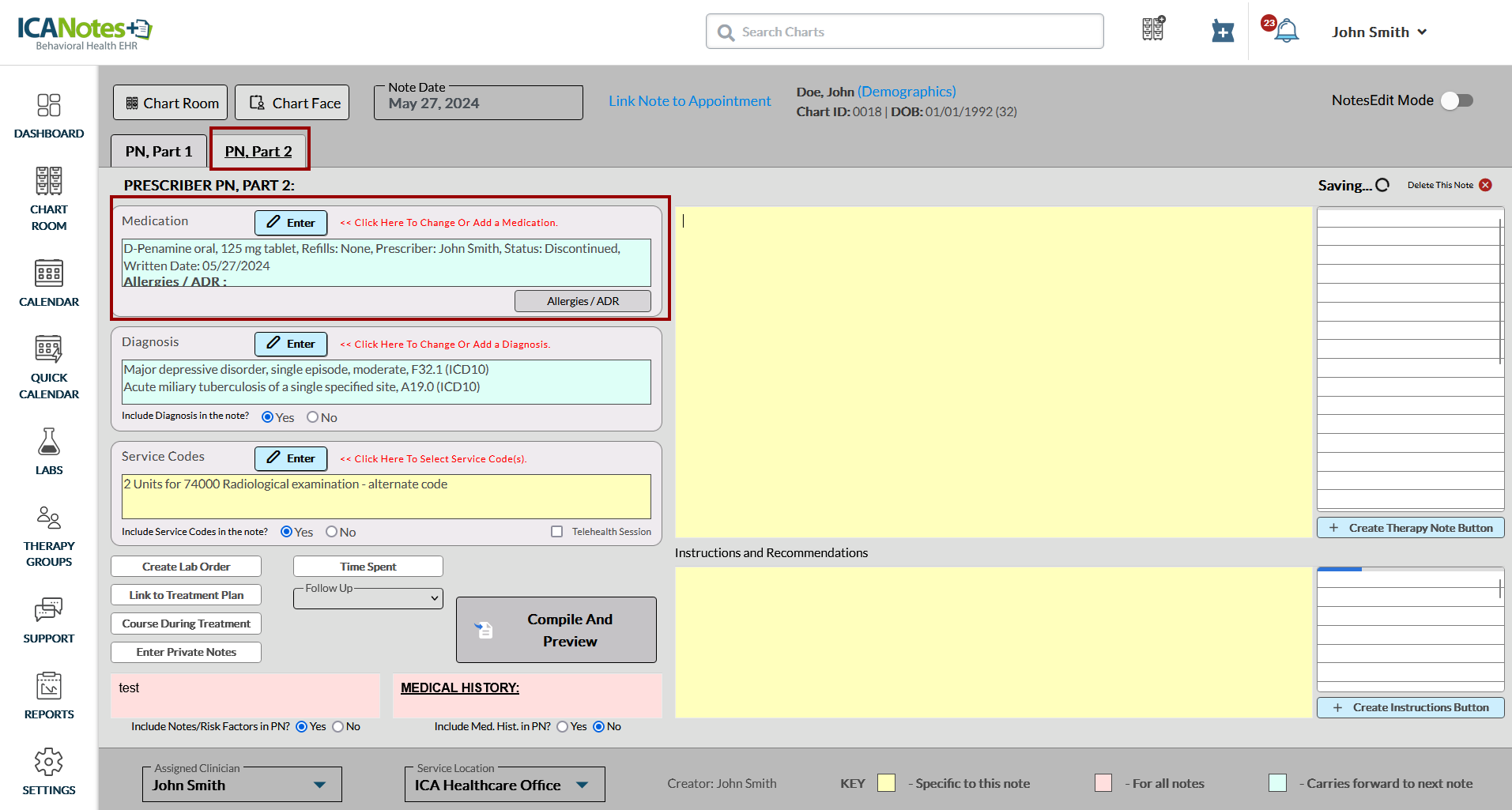
Task: Click the Search Charts input field
Action: [x=904, y=32]
